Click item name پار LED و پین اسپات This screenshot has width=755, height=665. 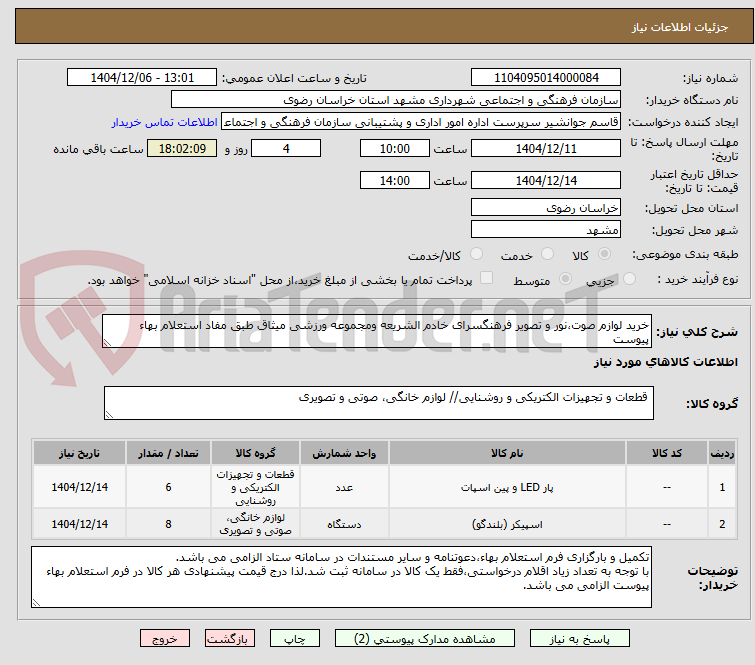507,487
